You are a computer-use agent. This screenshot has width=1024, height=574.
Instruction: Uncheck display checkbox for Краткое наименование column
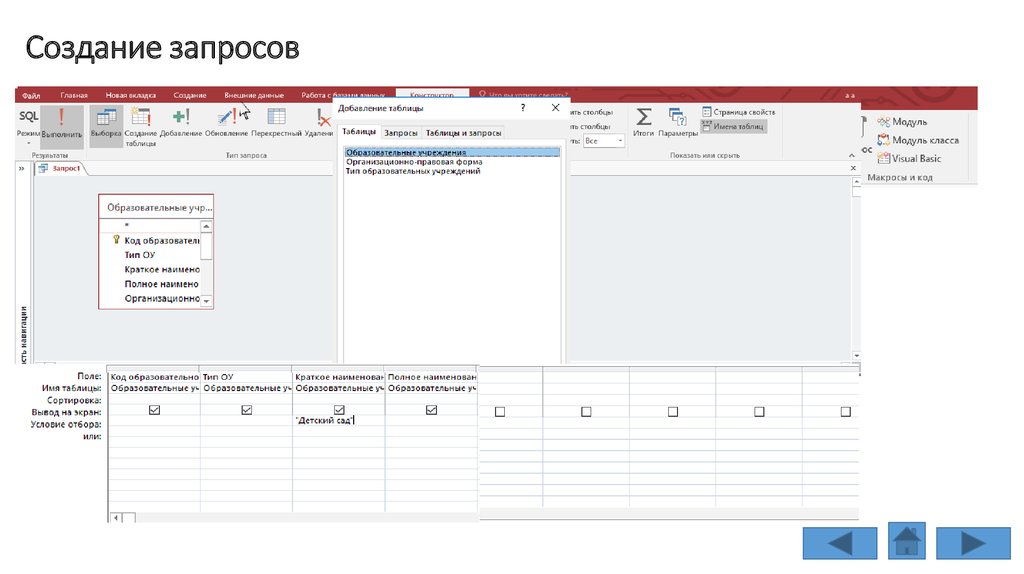(339, 410)
